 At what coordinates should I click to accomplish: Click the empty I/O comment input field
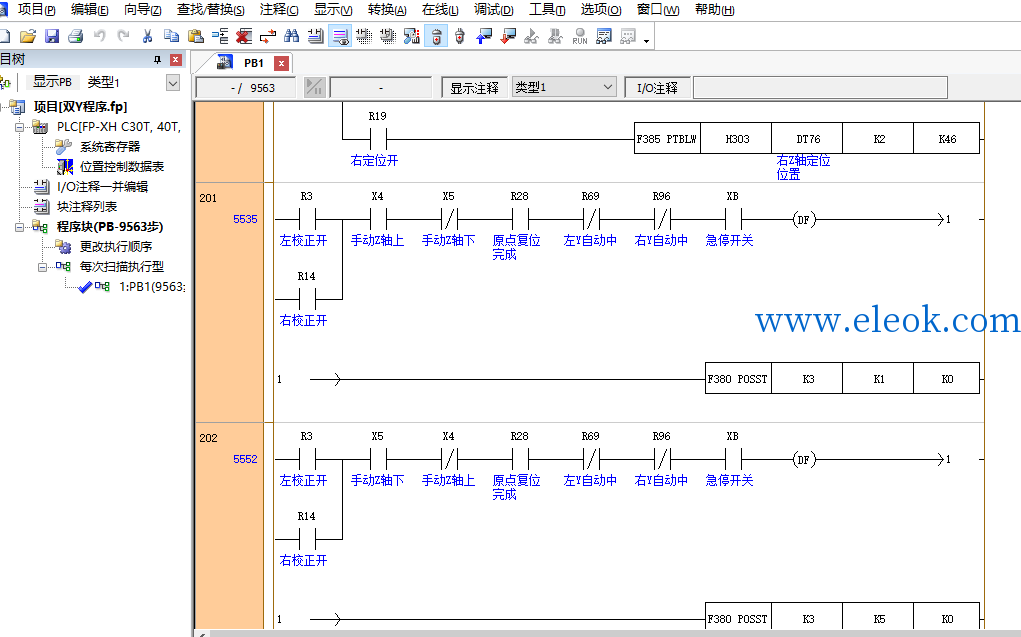pyautogui.click(x=820, y=88)
